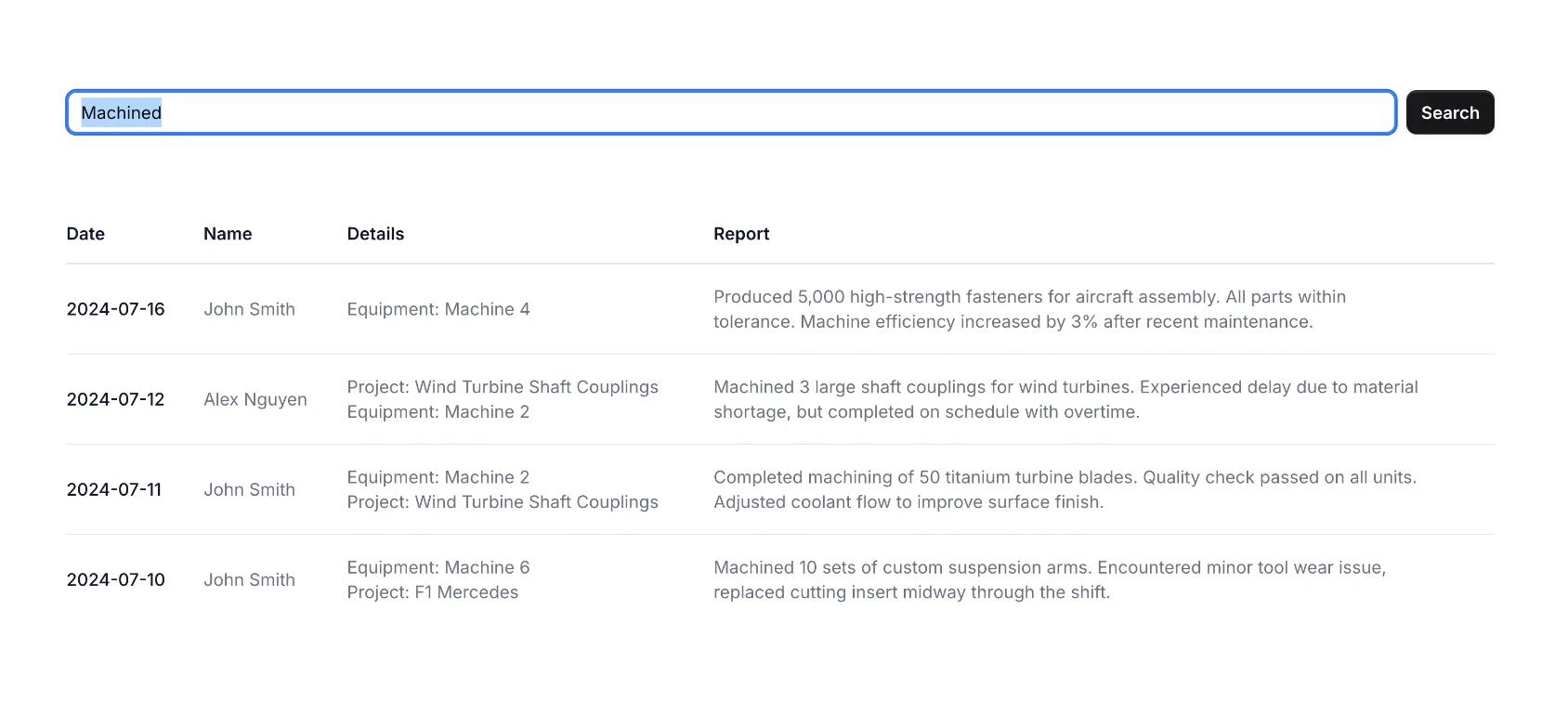The width and height of the screenshot is (1568, 713).
Task: Click the Date column header
Action: tap(85, 234)
